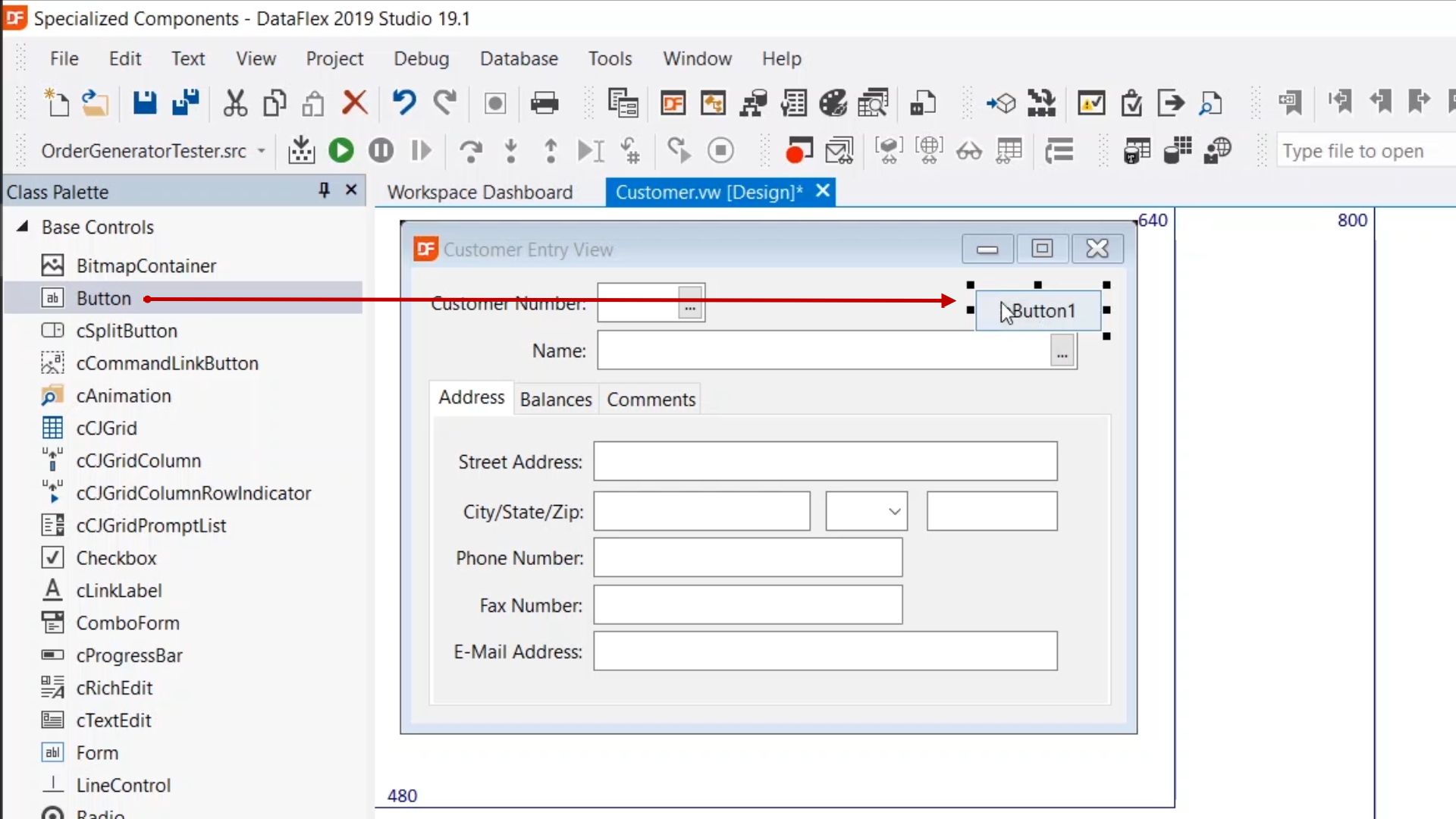The height and width of the screenshot is (819, 1456).
Task: Click the Compile project icon
Action: point(301,151)
